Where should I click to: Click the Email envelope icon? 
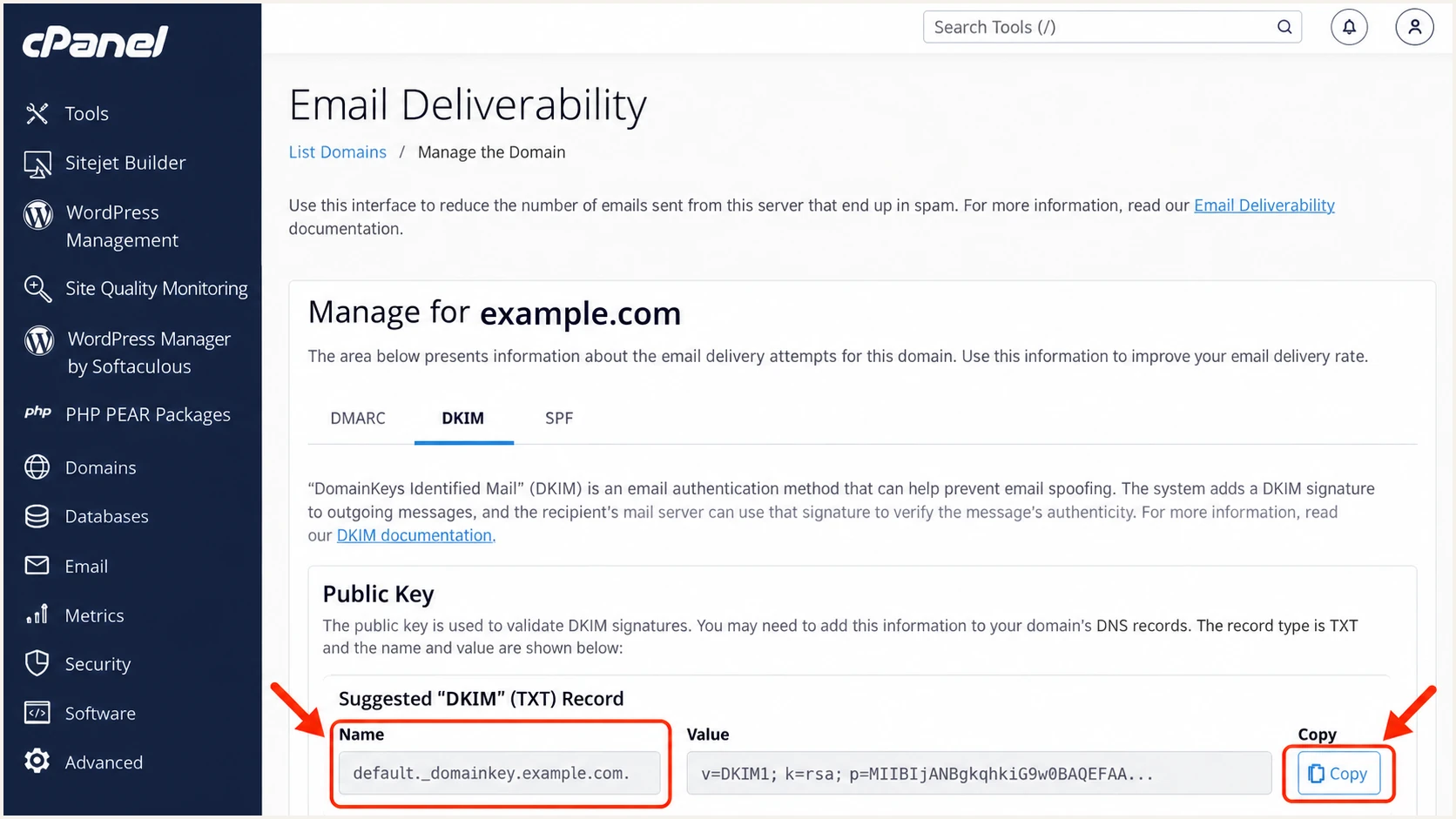click(x=37, y=566)
